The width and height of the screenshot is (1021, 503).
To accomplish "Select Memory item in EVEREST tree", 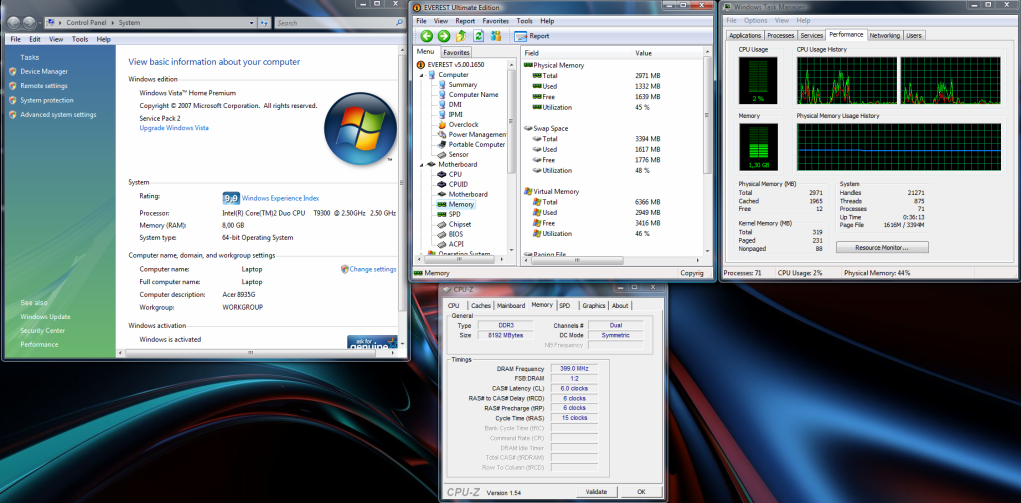I will point(461,204).
